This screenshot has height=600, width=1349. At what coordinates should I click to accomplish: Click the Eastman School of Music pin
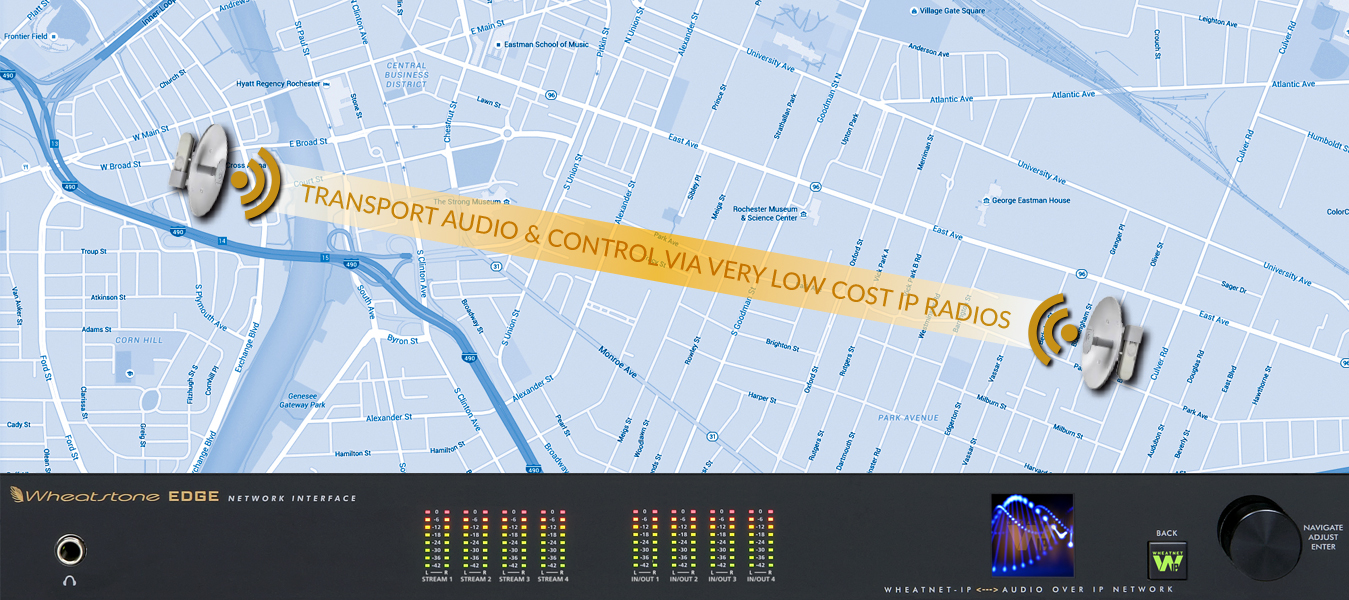pyautogui.click(x=499, y=44)
